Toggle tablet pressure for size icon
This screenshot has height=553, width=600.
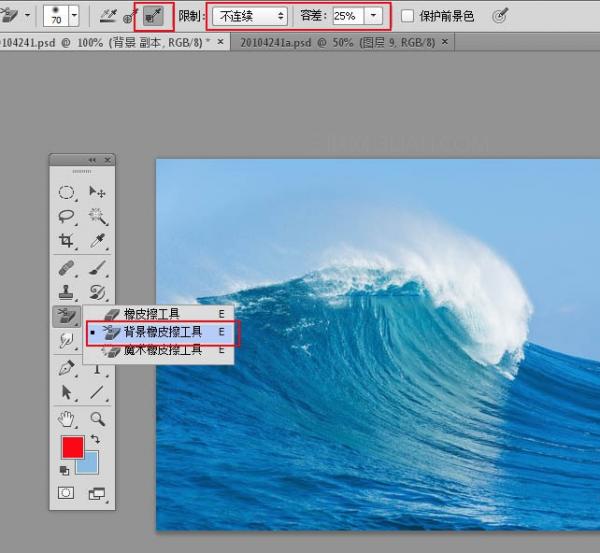(x=500, y=16)
